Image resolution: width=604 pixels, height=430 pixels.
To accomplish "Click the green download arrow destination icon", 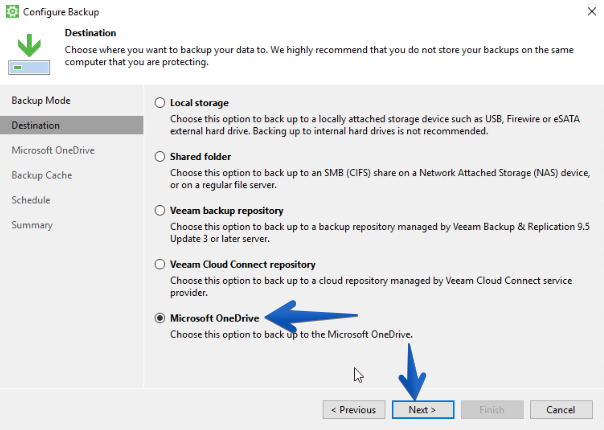I will [x=29, y=54].
